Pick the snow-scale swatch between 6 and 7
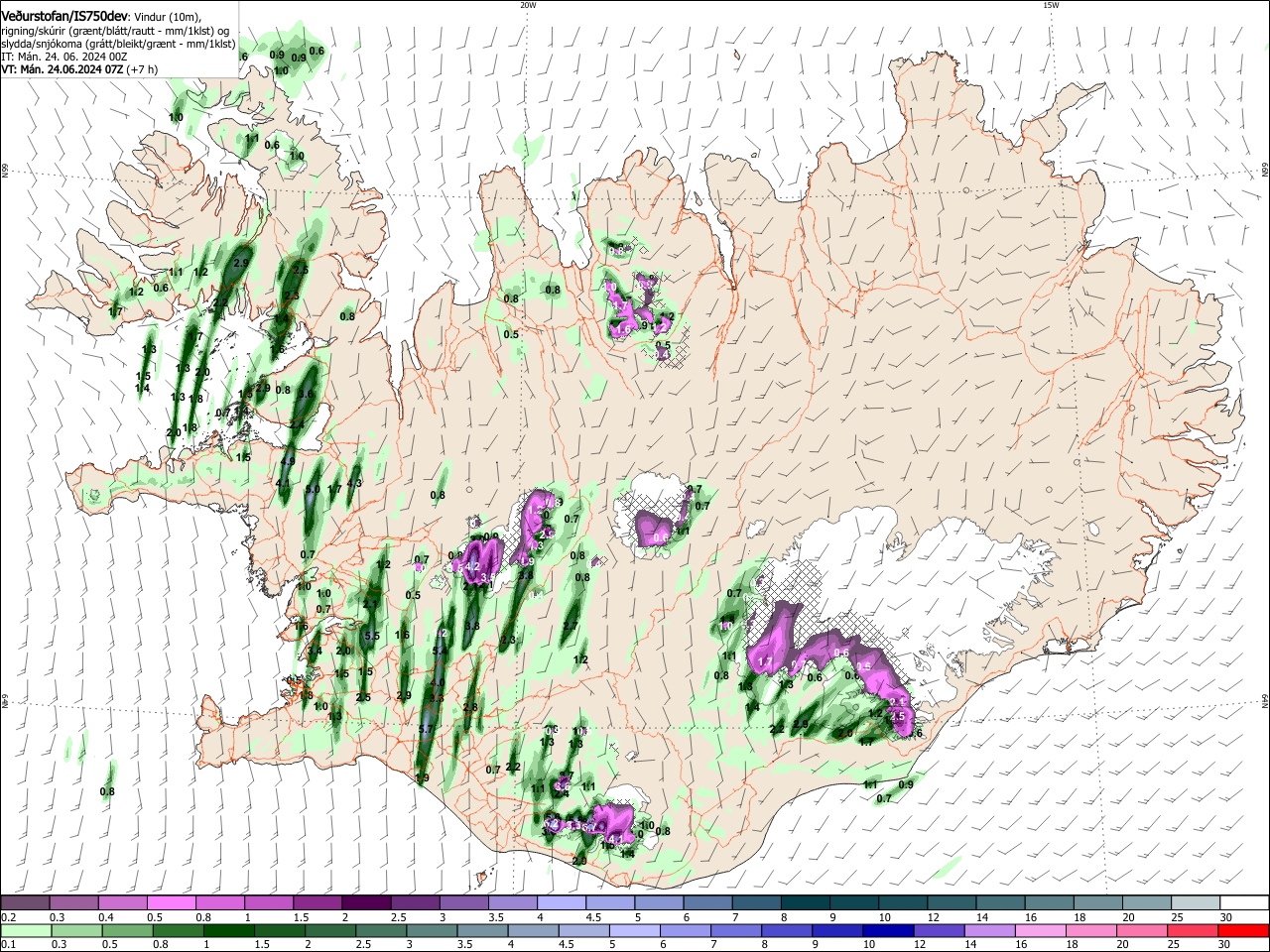Screen dimensions: 1270x952 [x=708, y=903]
